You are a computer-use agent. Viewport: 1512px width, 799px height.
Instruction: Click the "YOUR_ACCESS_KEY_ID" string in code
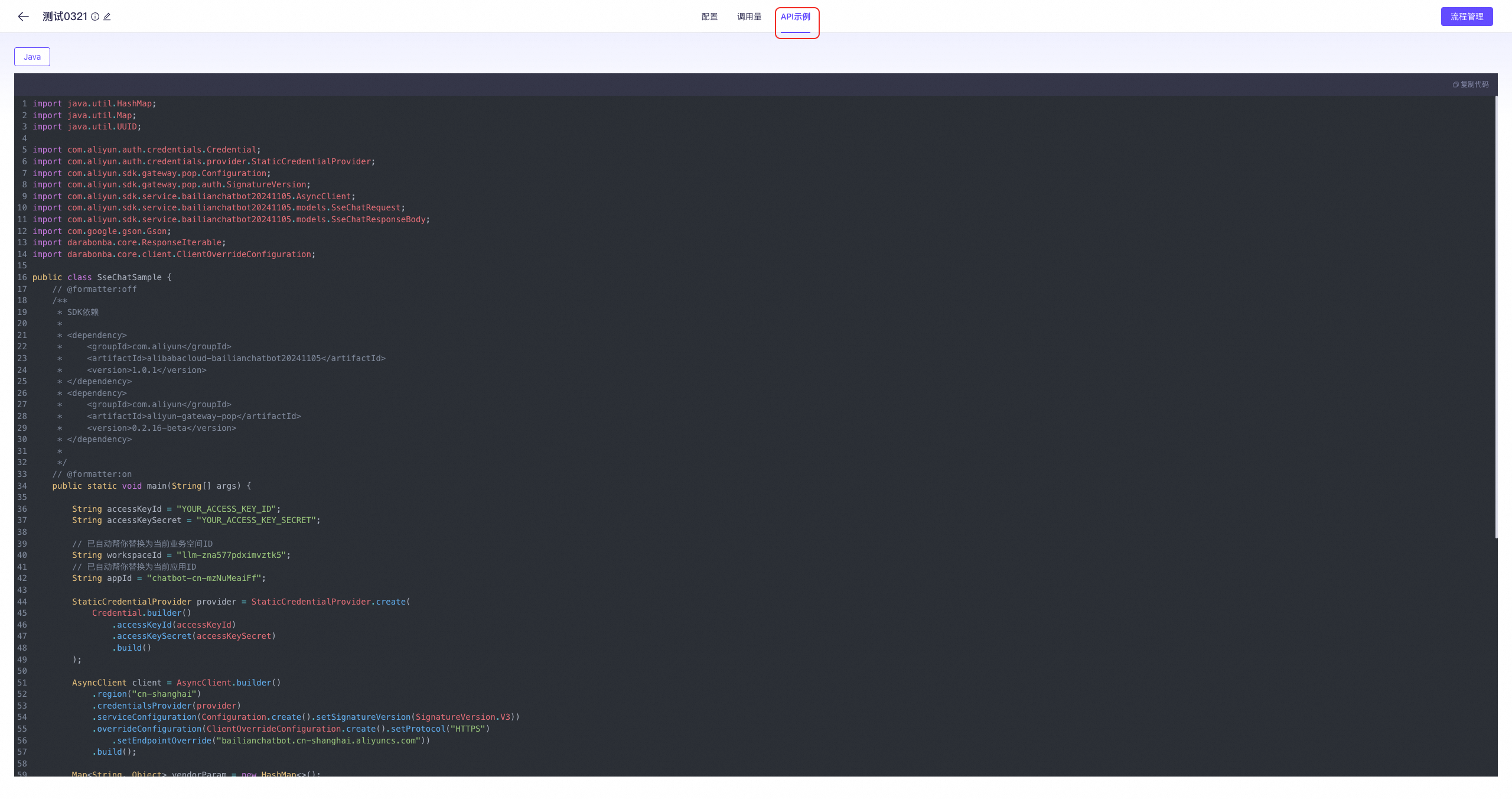[226, 509]
